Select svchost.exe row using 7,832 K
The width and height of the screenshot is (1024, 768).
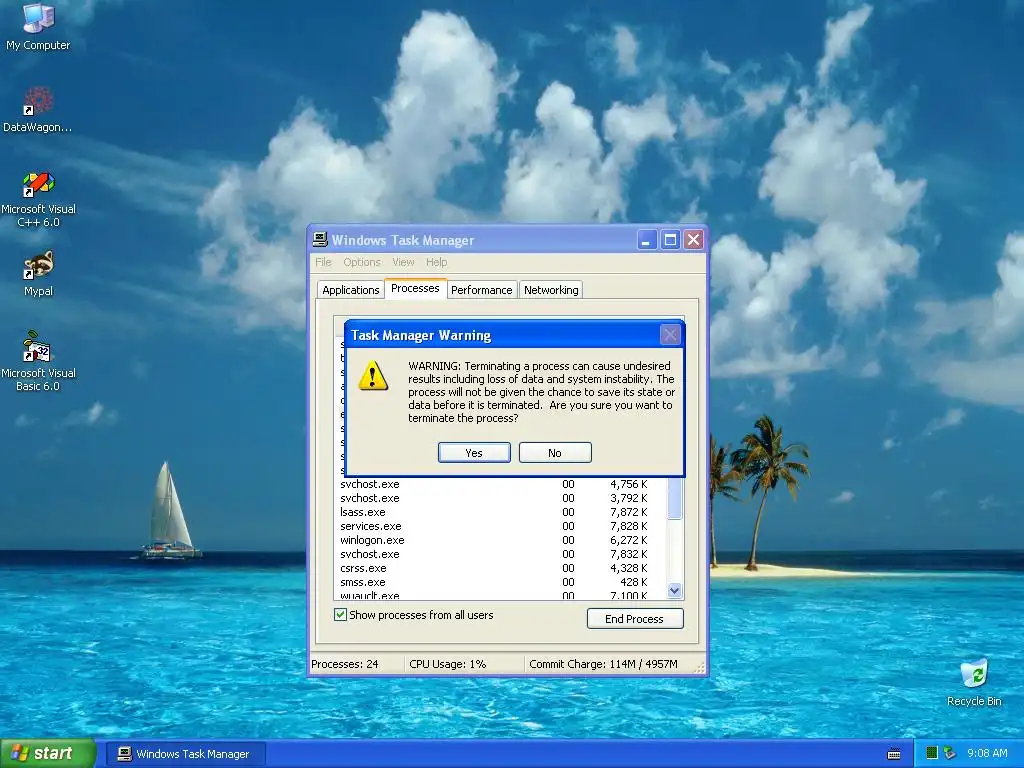(x=502, y=554)
